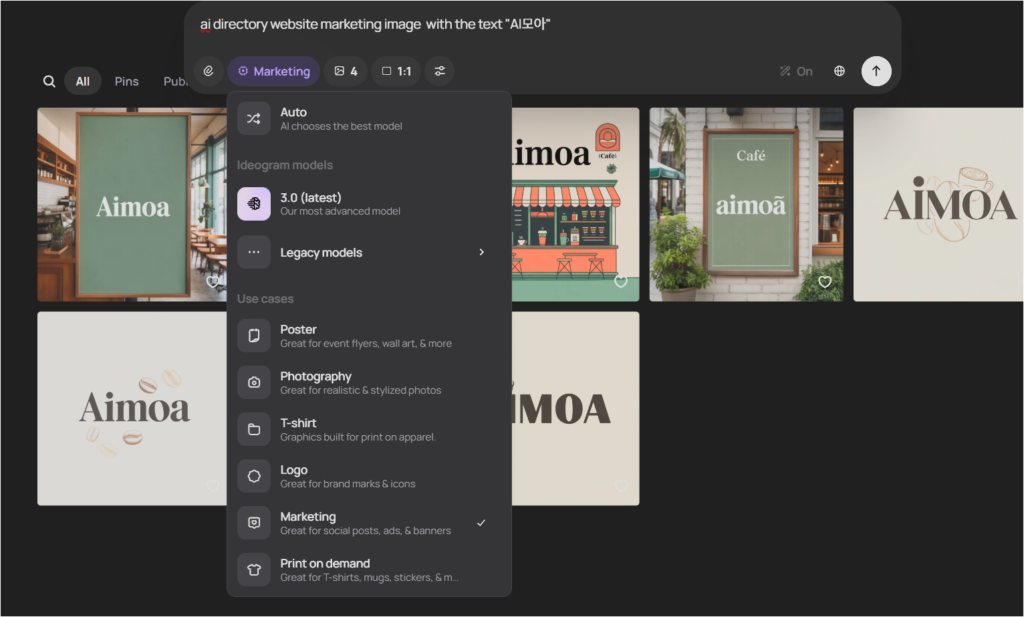Select the checked Marketing use case
This screenshot has width=1024, height=617.
pos(368,523)
